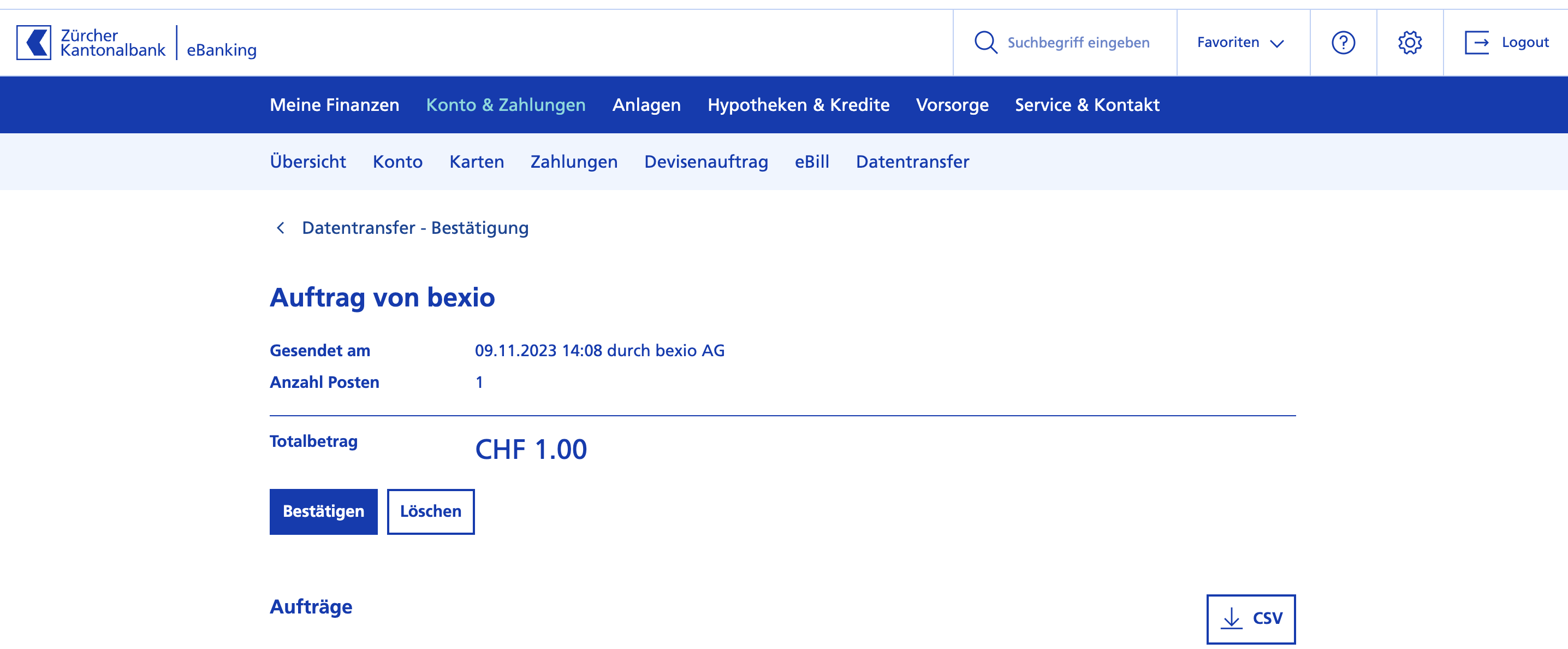Open settings via the gear icon

tap(1410, 43)
